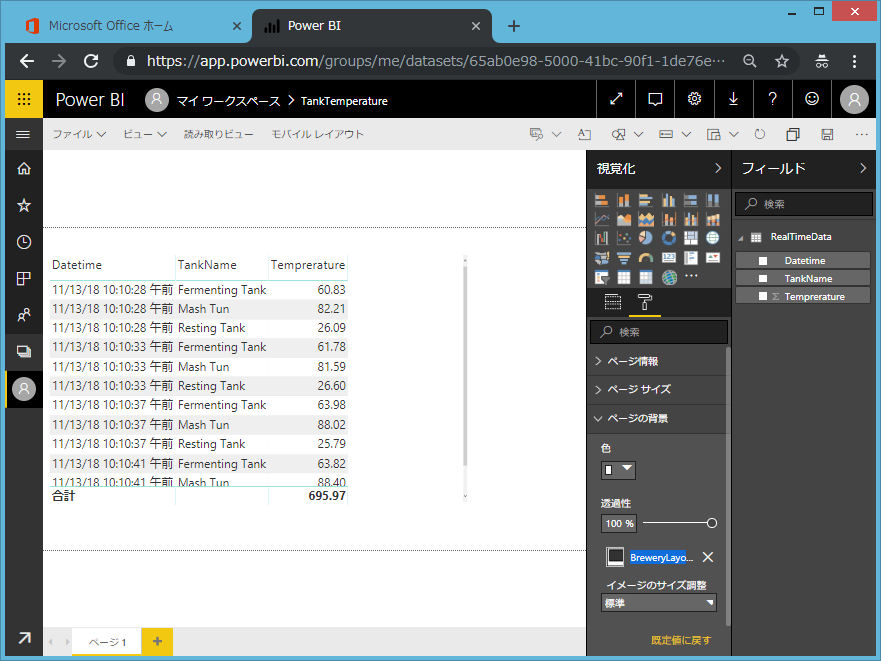Check the Datetime field checkbox
881x661 pixels.
point(763,261)
